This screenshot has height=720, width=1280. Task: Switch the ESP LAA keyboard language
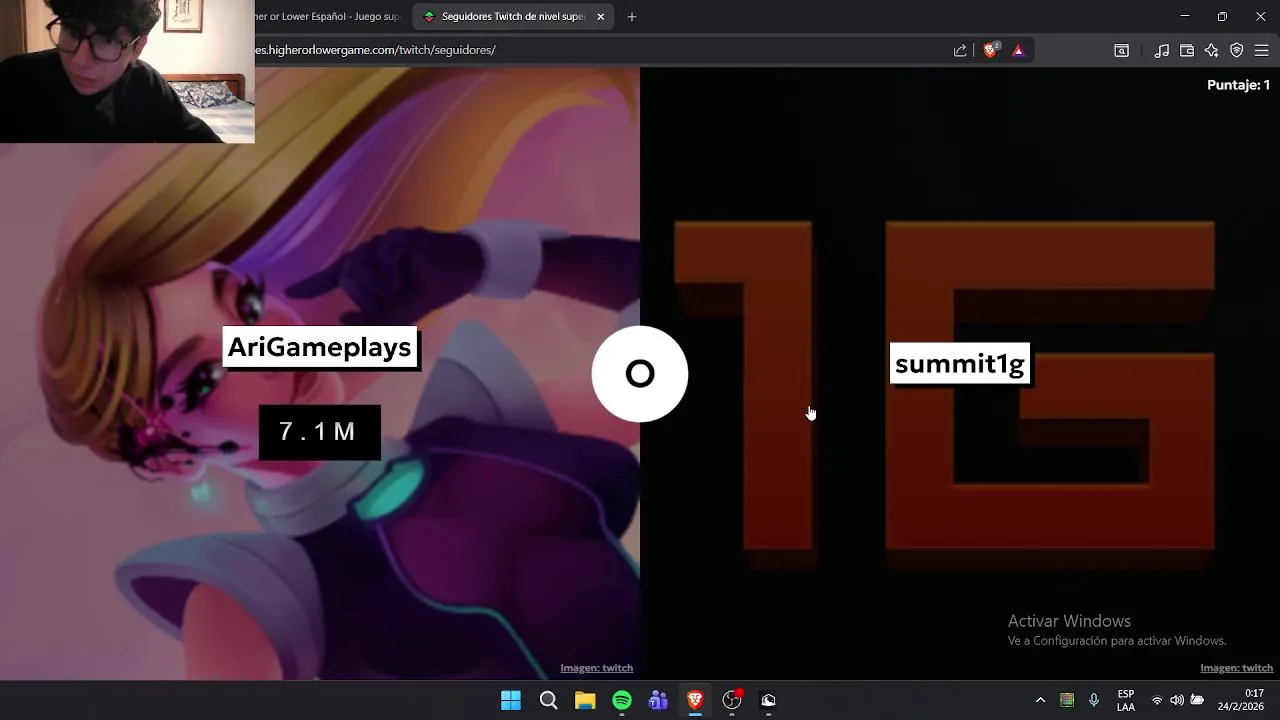coord(1126,700)
